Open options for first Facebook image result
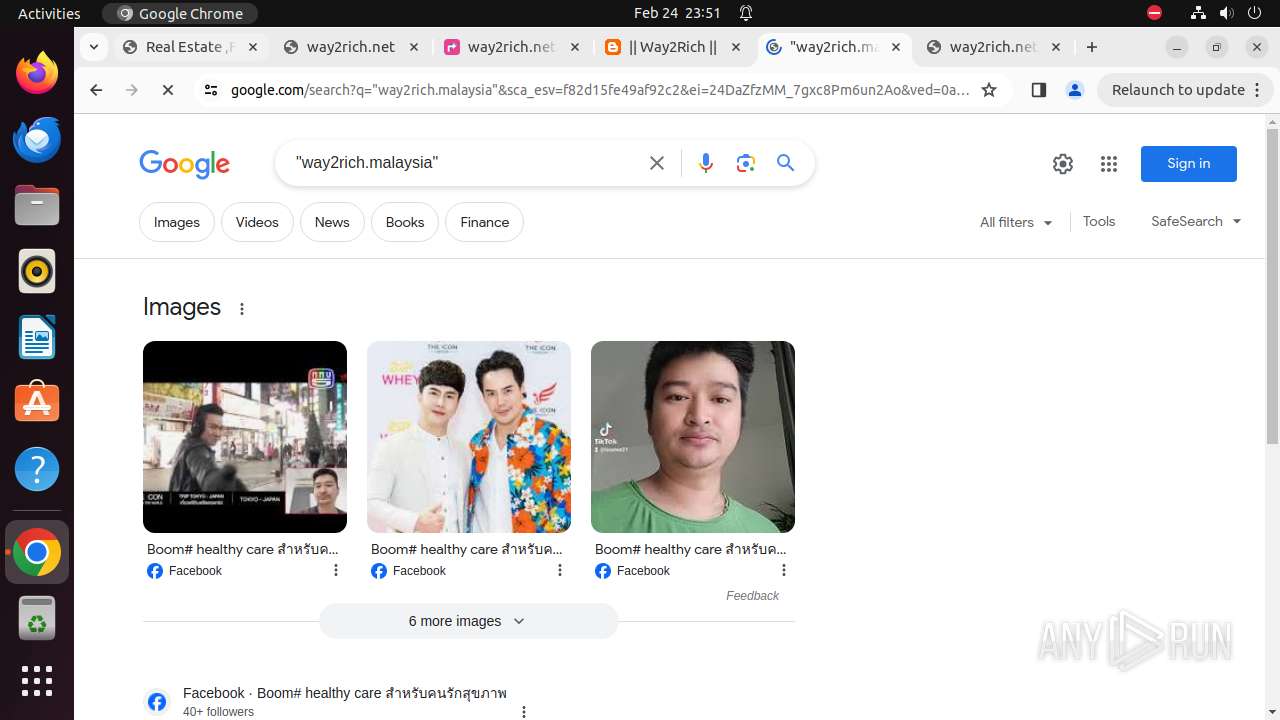 pyautogui.click(x=336, y=570)
